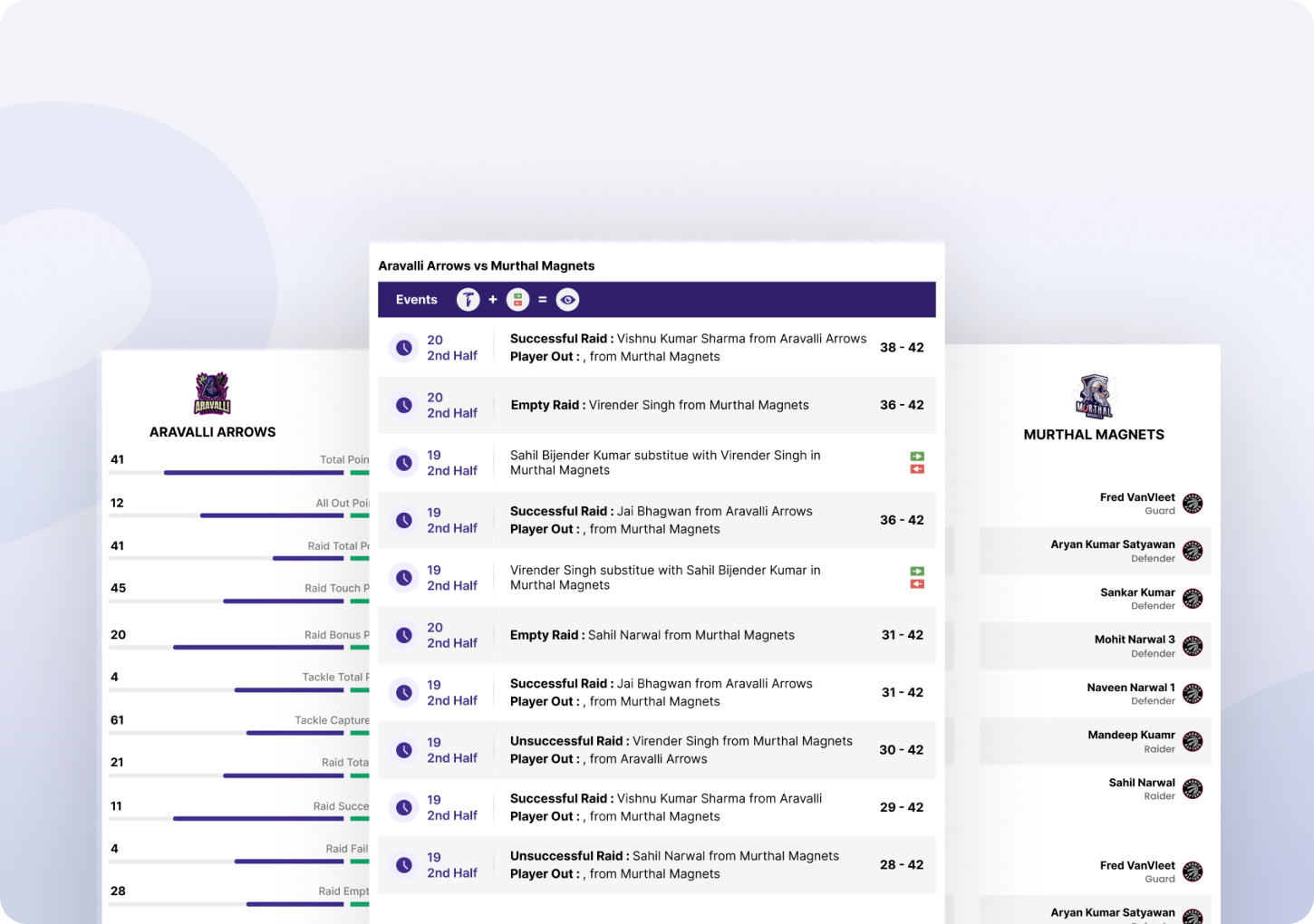
Task: Click clock icon of Sahil Bijender substitution row
Action: tap(404, 463)
